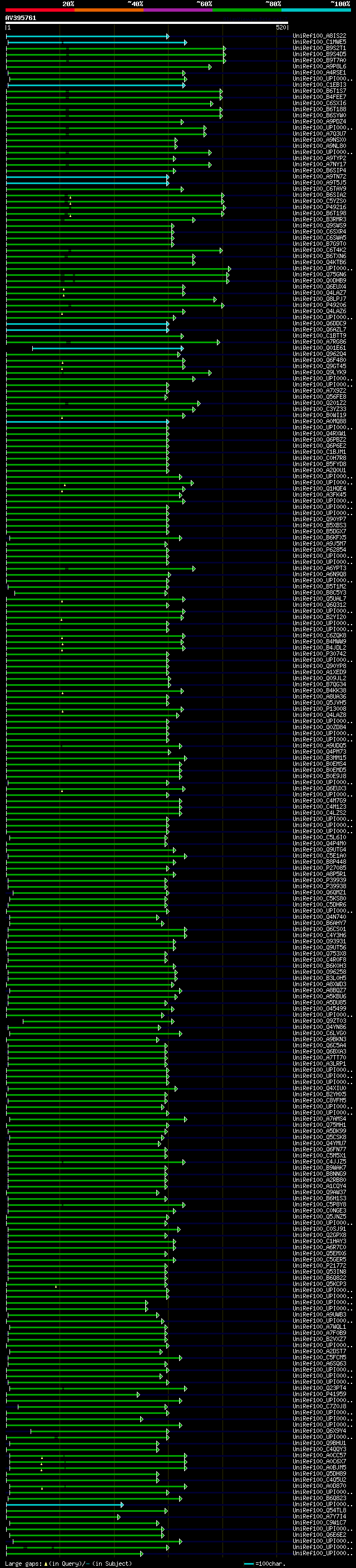
Task: Select hit UniRef100_P27085
Action: pos(319,868)
